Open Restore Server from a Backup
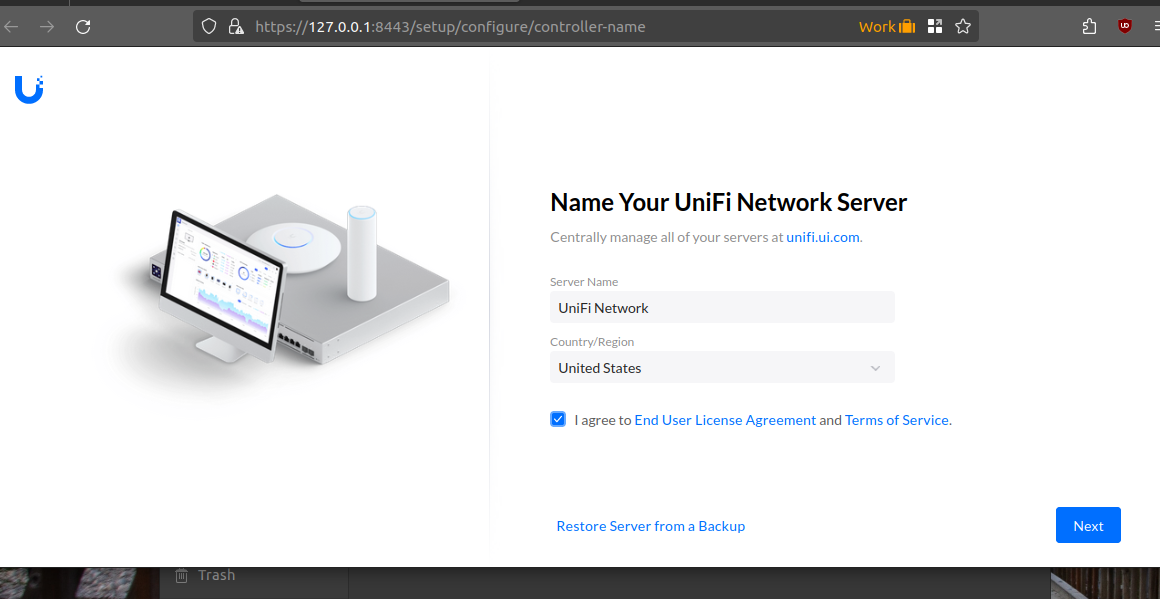1160x599 pixels. point(650,526)
